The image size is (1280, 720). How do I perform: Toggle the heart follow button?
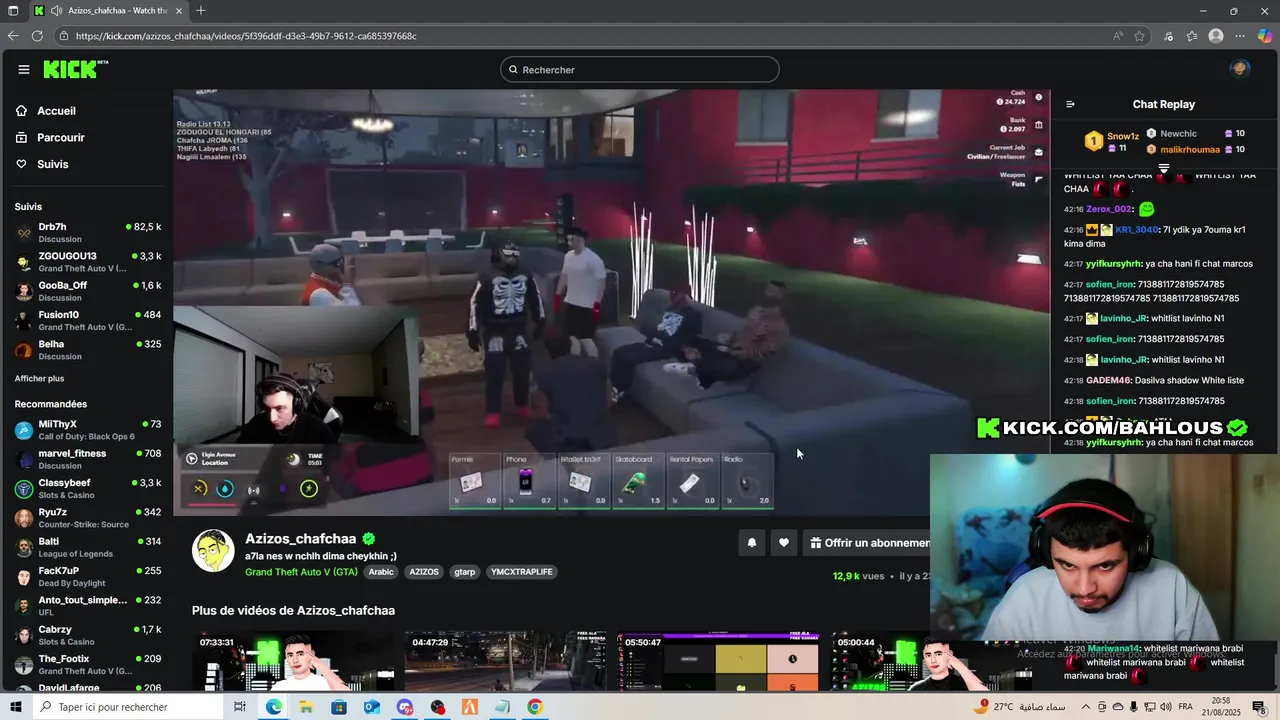click(784, 543)
